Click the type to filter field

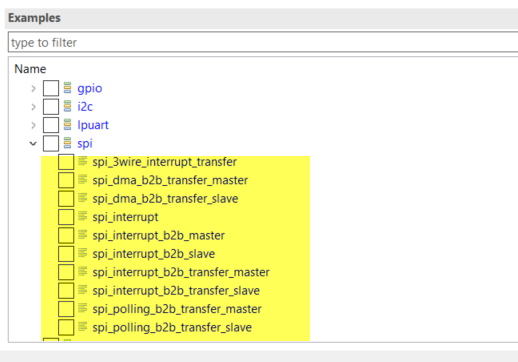coord(263,42)
